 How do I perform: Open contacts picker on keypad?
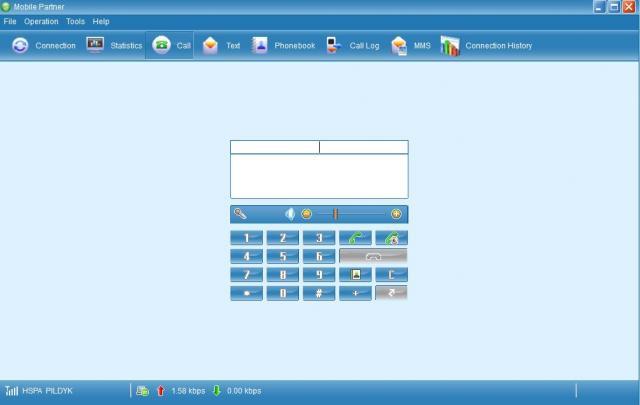pyautogui.click(x=355, y=274)
